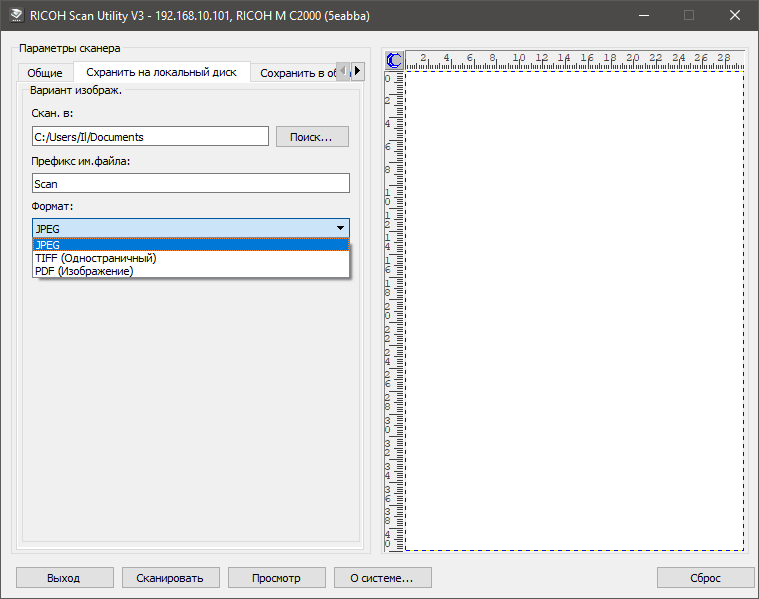
Task: Start scanning with Сканировать button
Action: click(170, 578)
